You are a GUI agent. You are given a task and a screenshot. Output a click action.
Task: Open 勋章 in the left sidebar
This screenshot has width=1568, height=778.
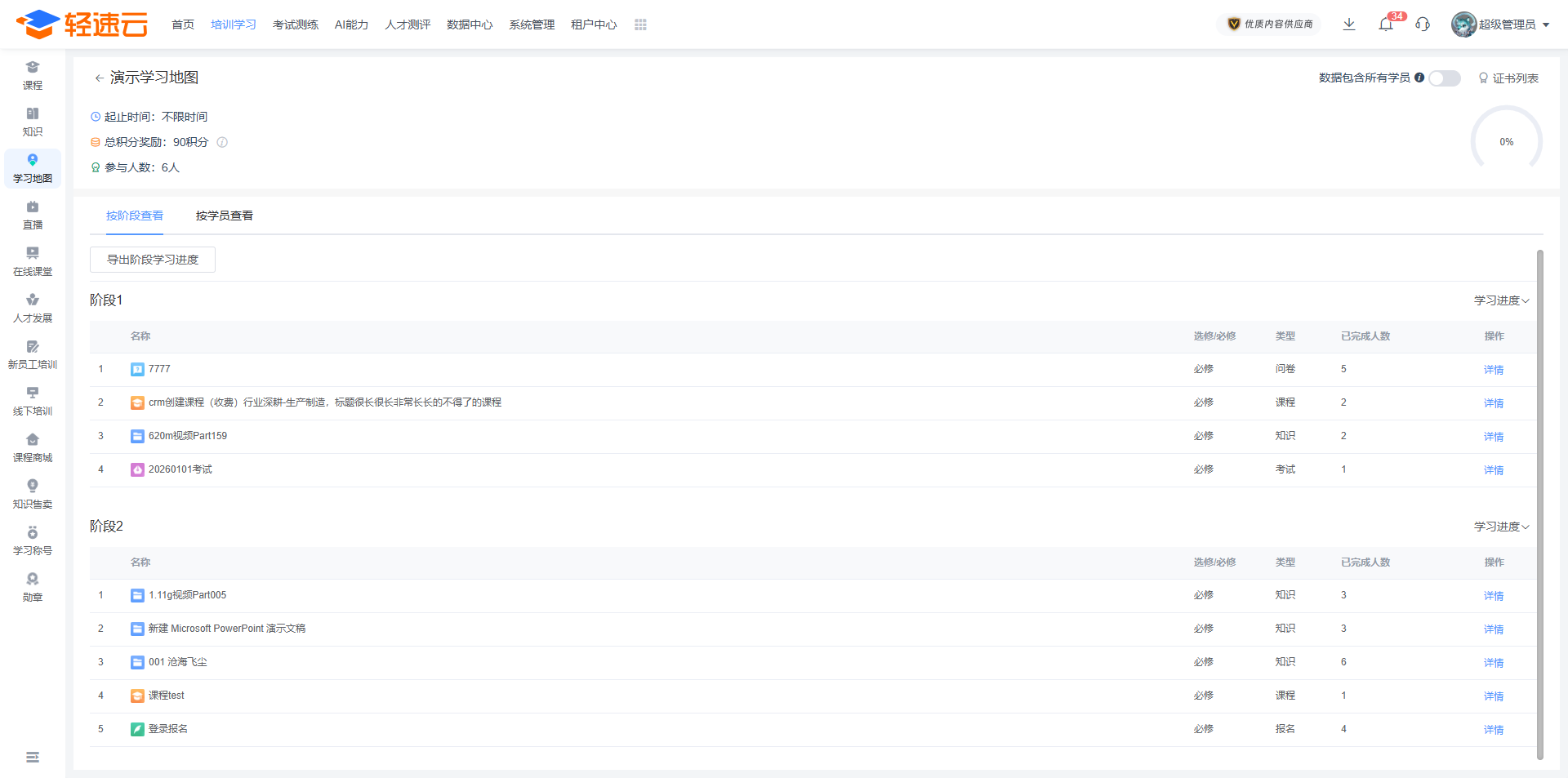pyautogui.click(x=33, y=587)
